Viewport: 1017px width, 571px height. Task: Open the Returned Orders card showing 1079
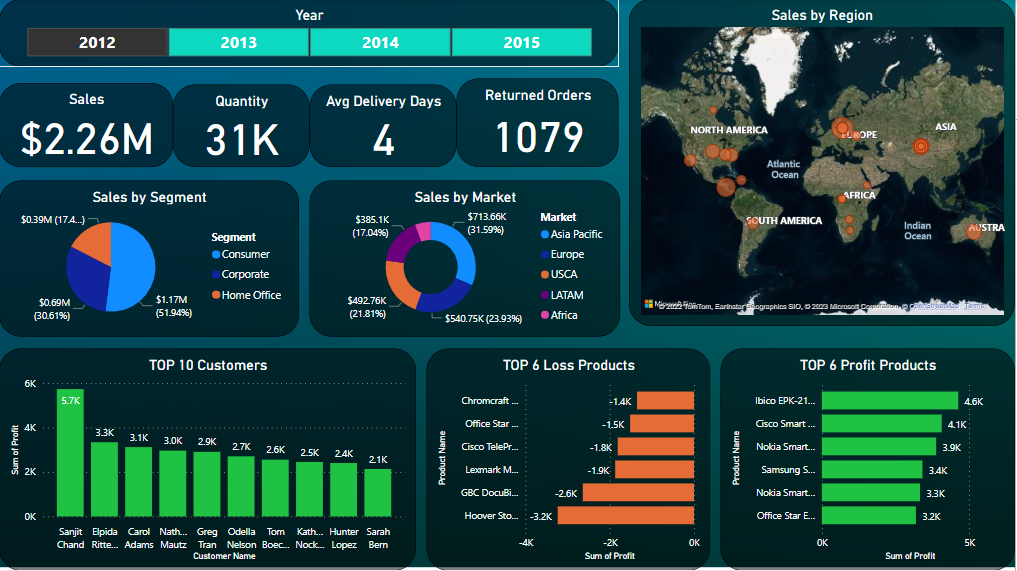[538, 123]
